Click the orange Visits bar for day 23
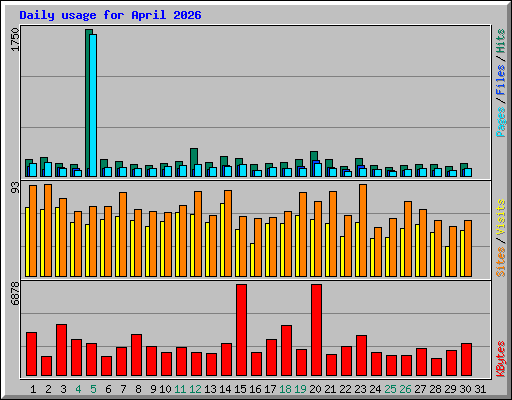This screenshot has width=512, height=400. (x=363, y=230)
